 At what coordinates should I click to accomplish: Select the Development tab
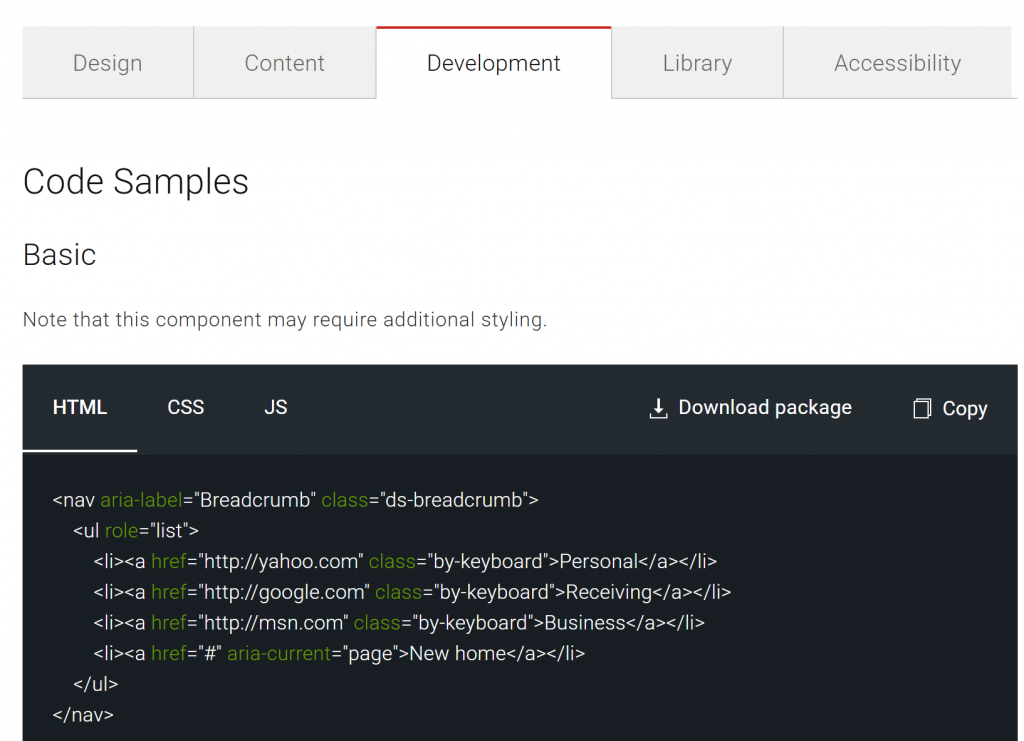pos(494,63)
